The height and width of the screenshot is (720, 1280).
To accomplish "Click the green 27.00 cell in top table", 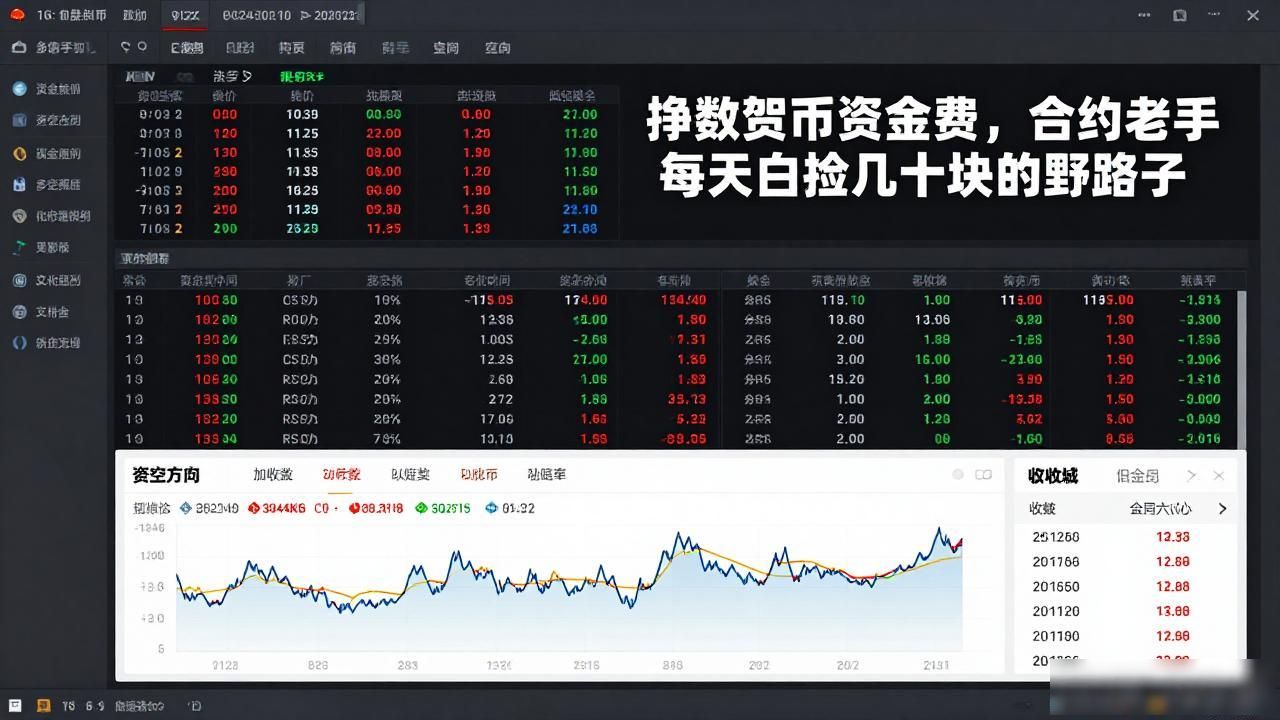I will [x=580, y=114].
